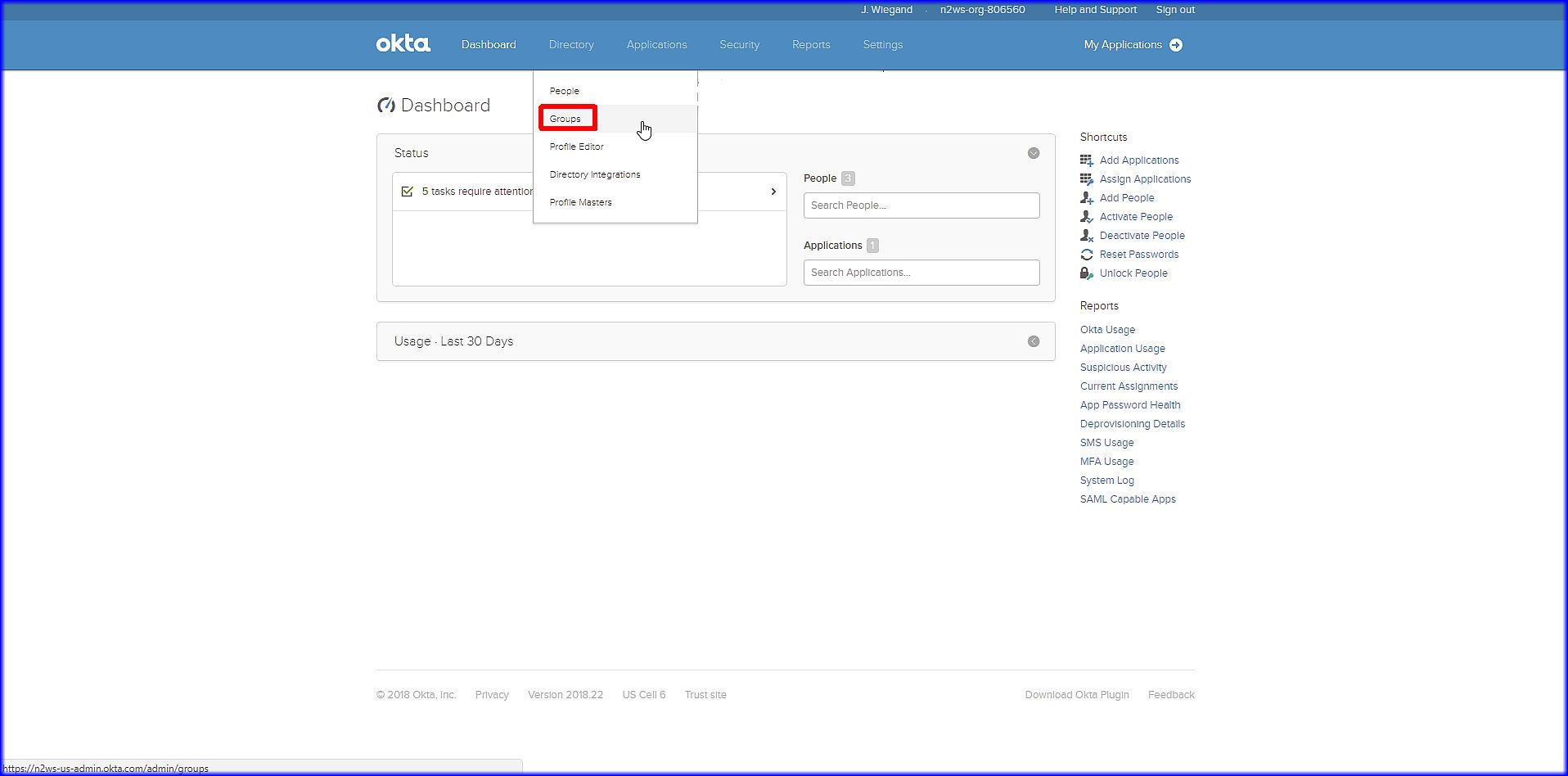Click the Dashboard gauge icon
Viewport: 1568px width, 776px height.
385,106
